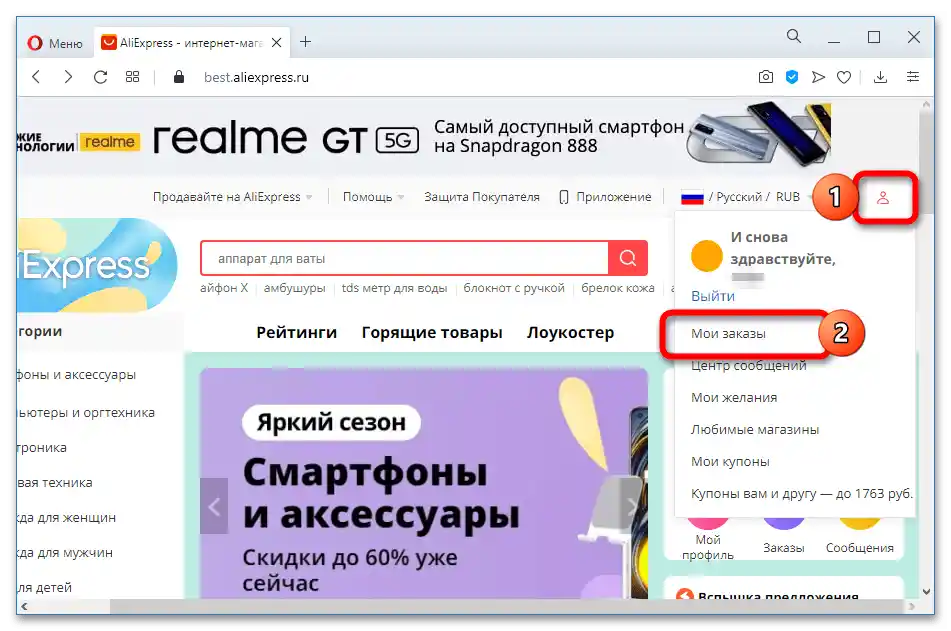Open the Easy Setup sliders icon
The height and width of the screenshot is (631, 951).
(912, 77)
